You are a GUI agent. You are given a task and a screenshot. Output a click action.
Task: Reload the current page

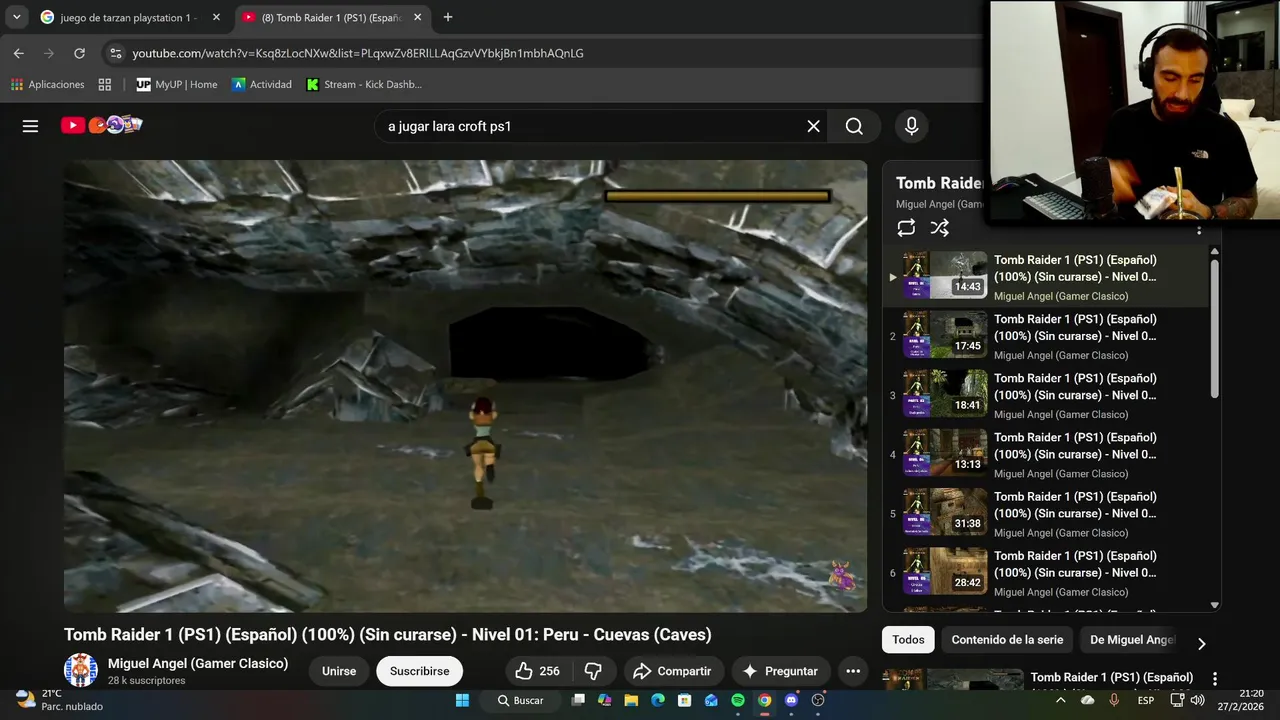[x=79, y=53]
